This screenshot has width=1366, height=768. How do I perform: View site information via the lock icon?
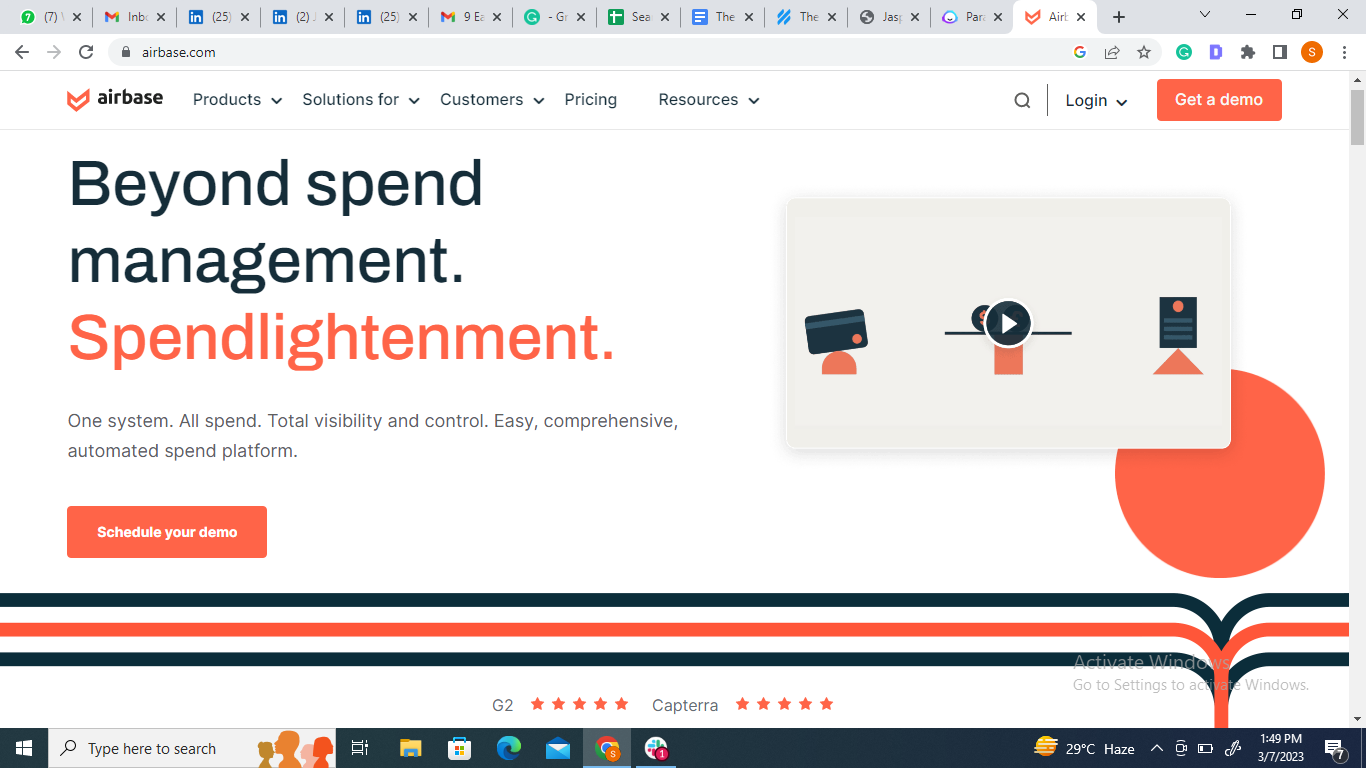(x=125, y=52)
